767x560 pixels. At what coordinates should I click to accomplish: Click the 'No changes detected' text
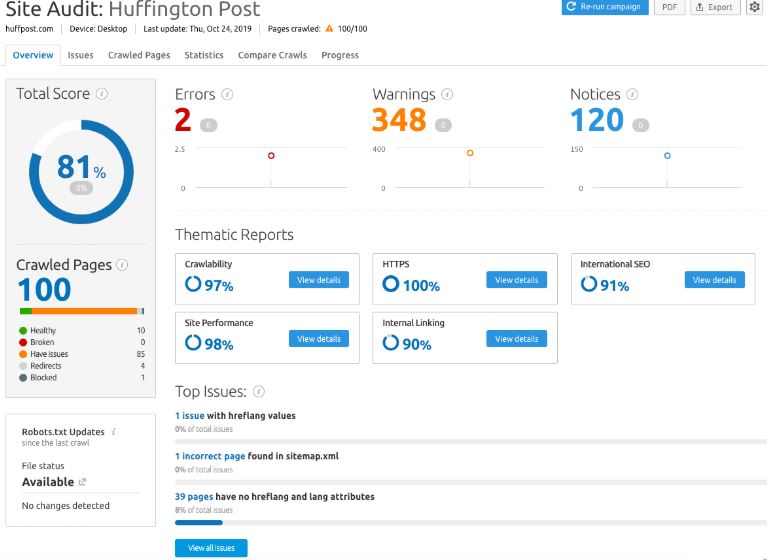(x=66, y=506)
